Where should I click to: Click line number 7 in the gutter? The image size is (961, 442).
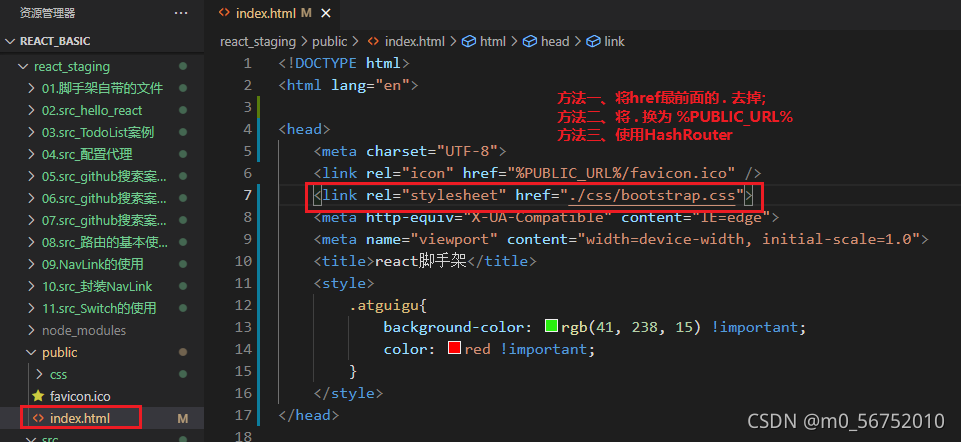[x=247, y=195]
